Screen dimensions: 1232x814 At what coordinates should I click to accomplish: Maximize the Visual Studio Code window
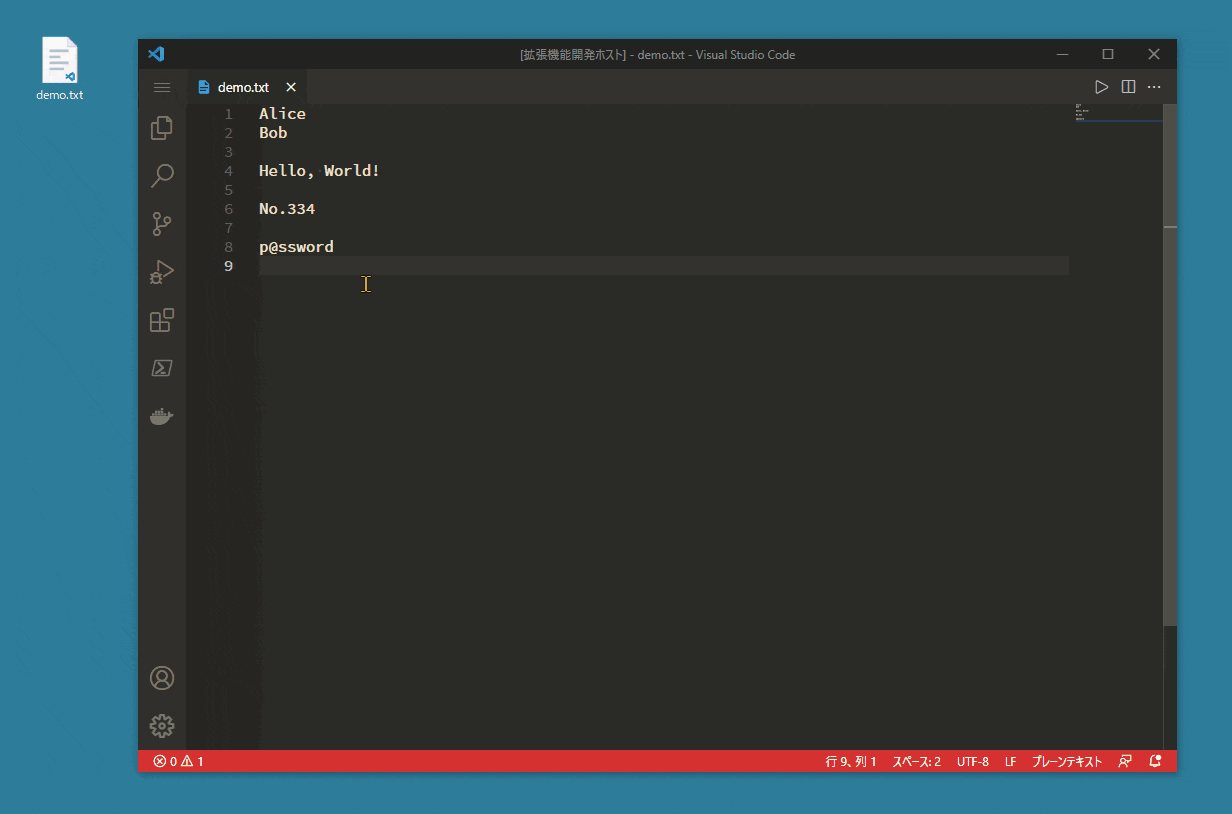pos(1108,54)
